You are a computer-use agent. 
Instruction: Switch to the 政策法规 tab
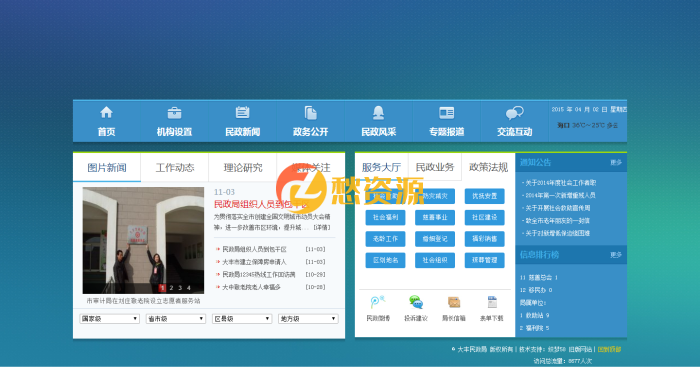click(488, 167)
